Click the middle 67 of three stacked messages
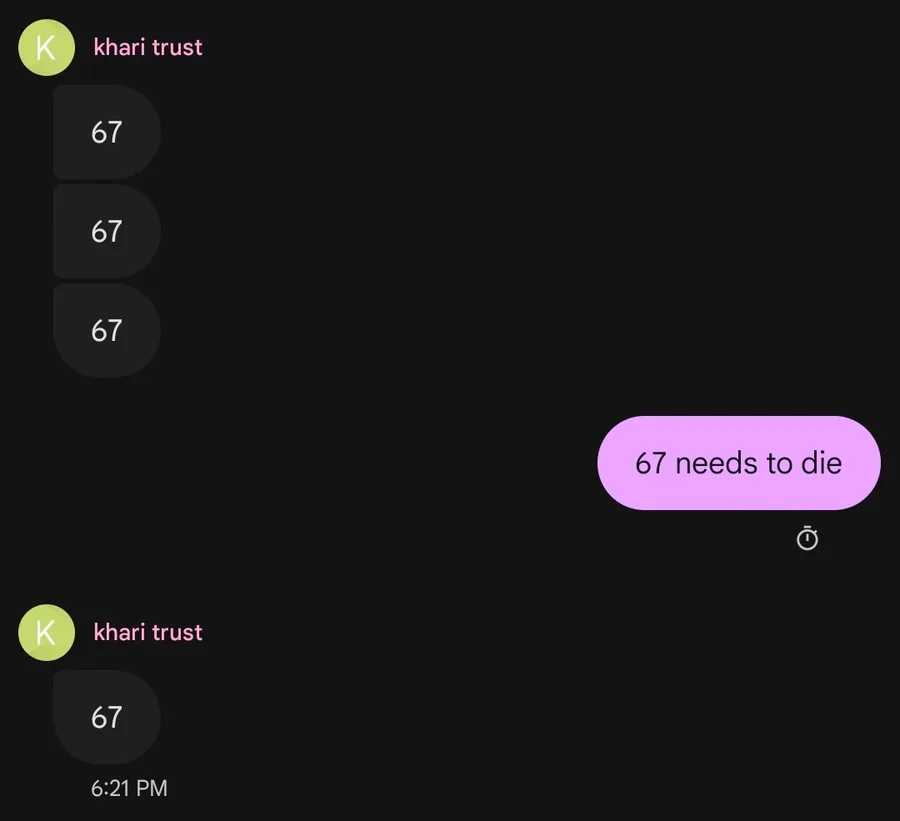The image size is (900, 821). click(106, 231)
